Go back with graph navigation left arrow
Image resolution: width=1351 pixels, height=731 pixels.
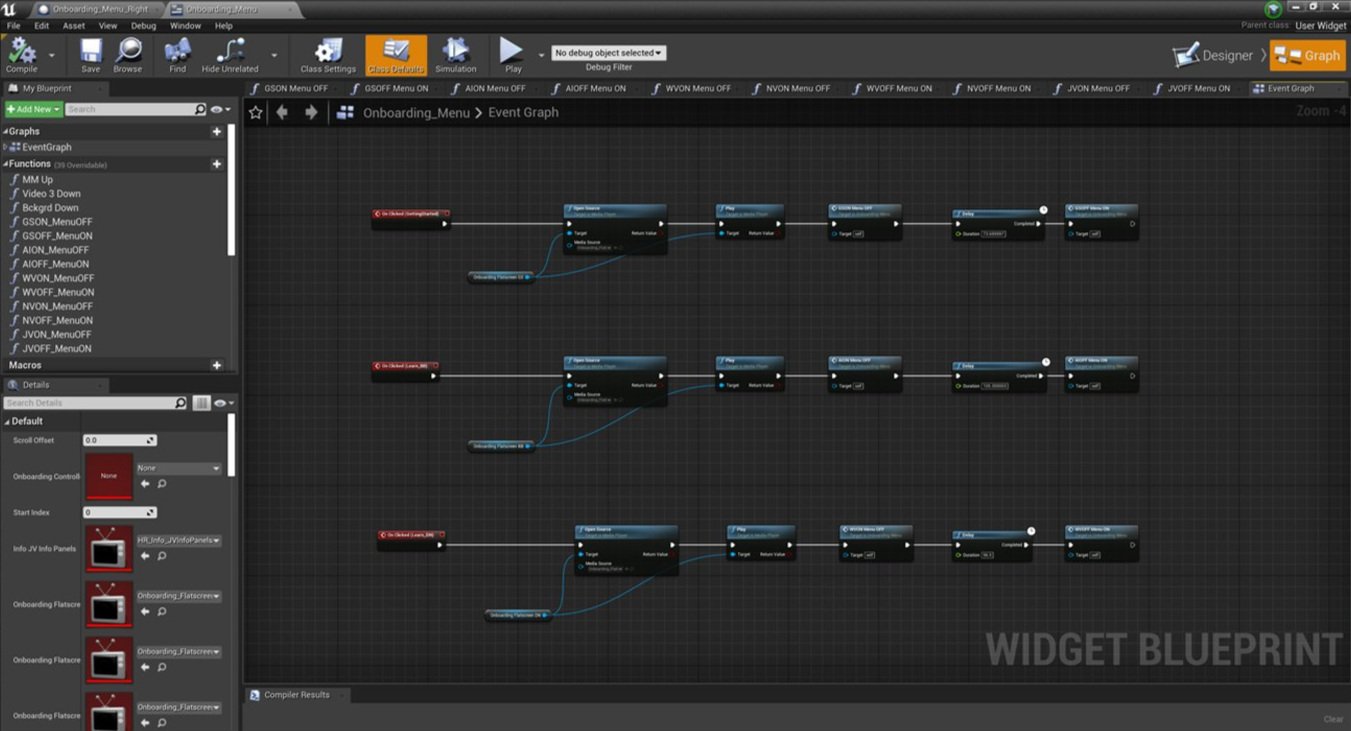point(282,113)
